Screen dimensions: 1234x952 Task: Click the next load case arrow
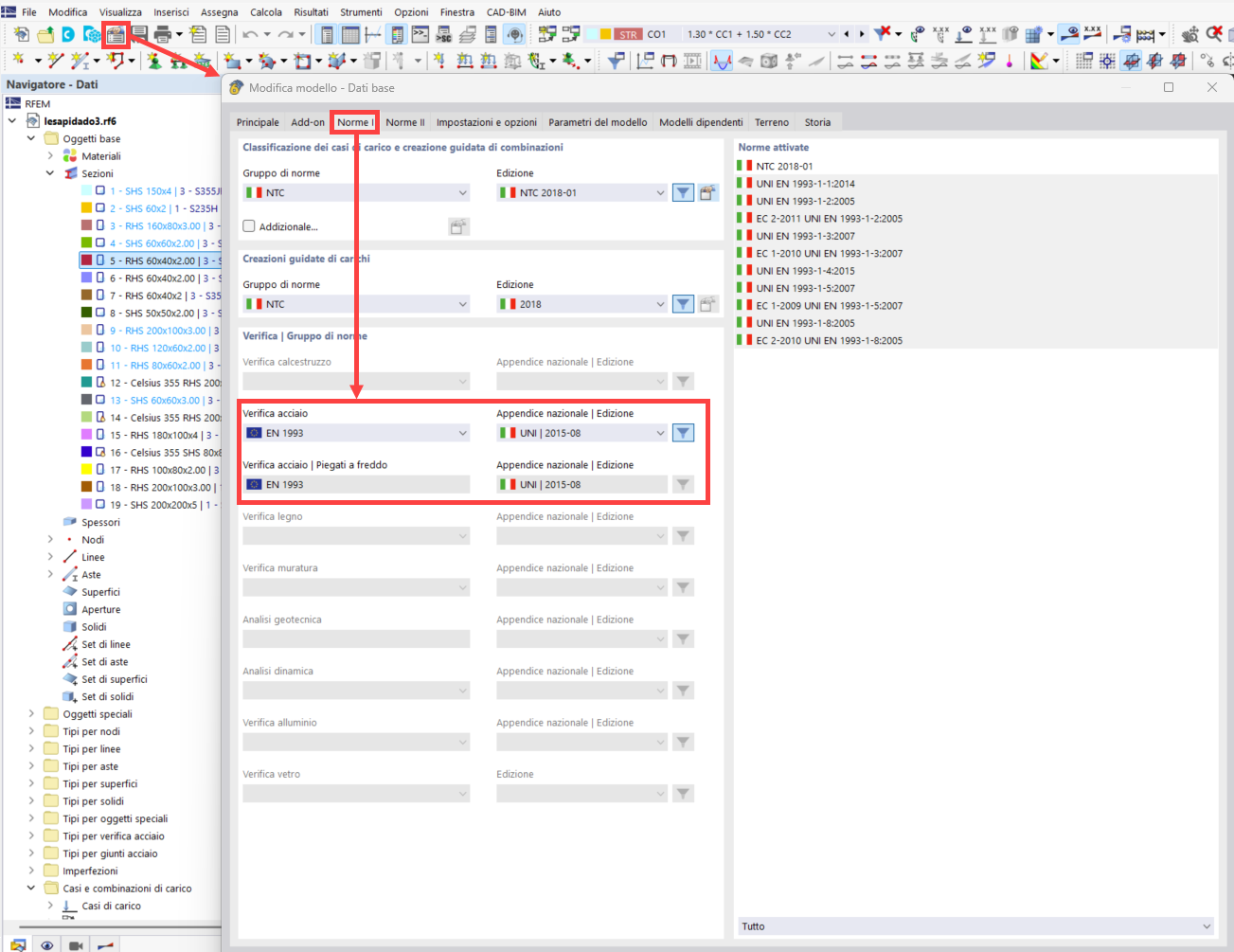pos(861,34)
